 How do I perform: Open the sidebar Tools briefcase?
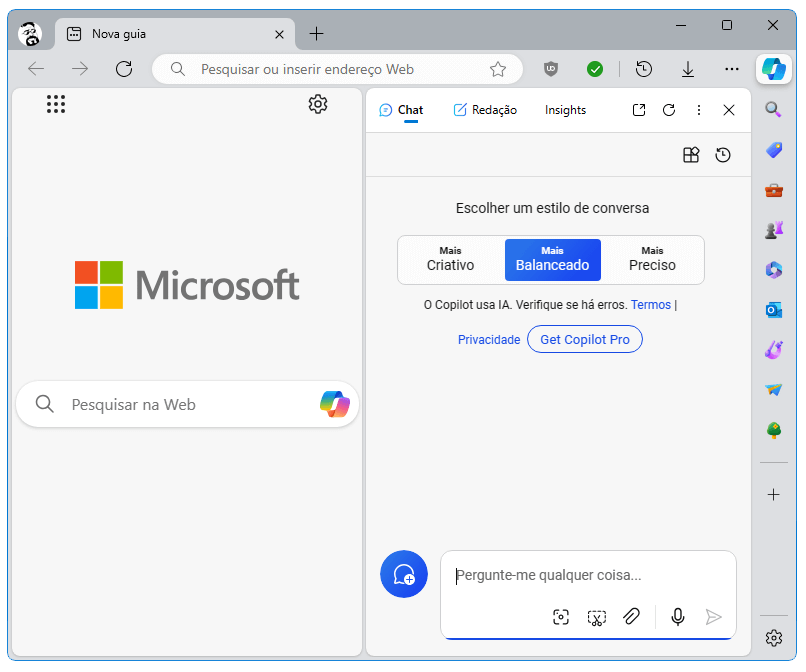(x=774, y=190)
